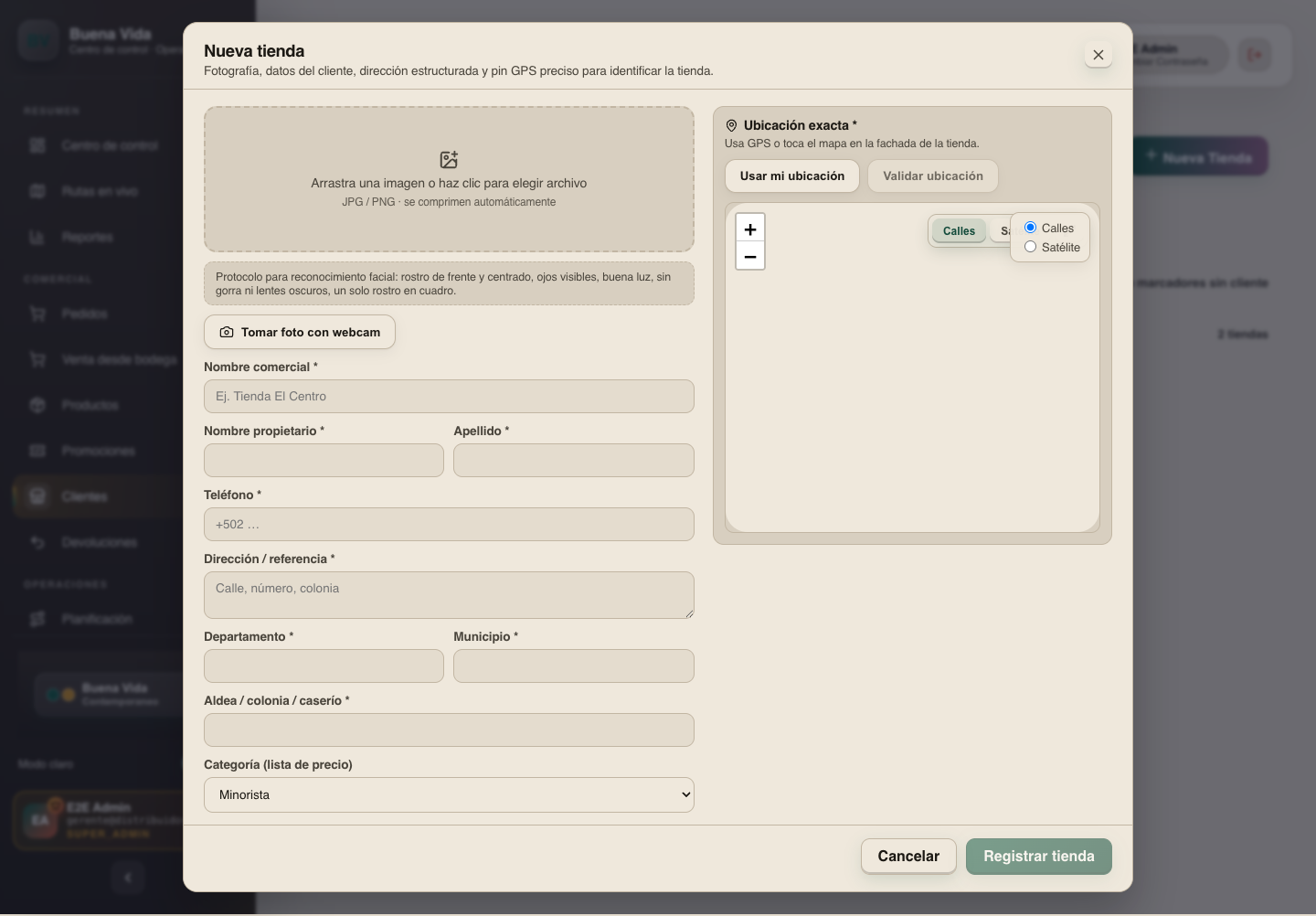Click the Dirección / referencia text area
This screenshot has width=1316, height=916.
[x=449, y=595]
